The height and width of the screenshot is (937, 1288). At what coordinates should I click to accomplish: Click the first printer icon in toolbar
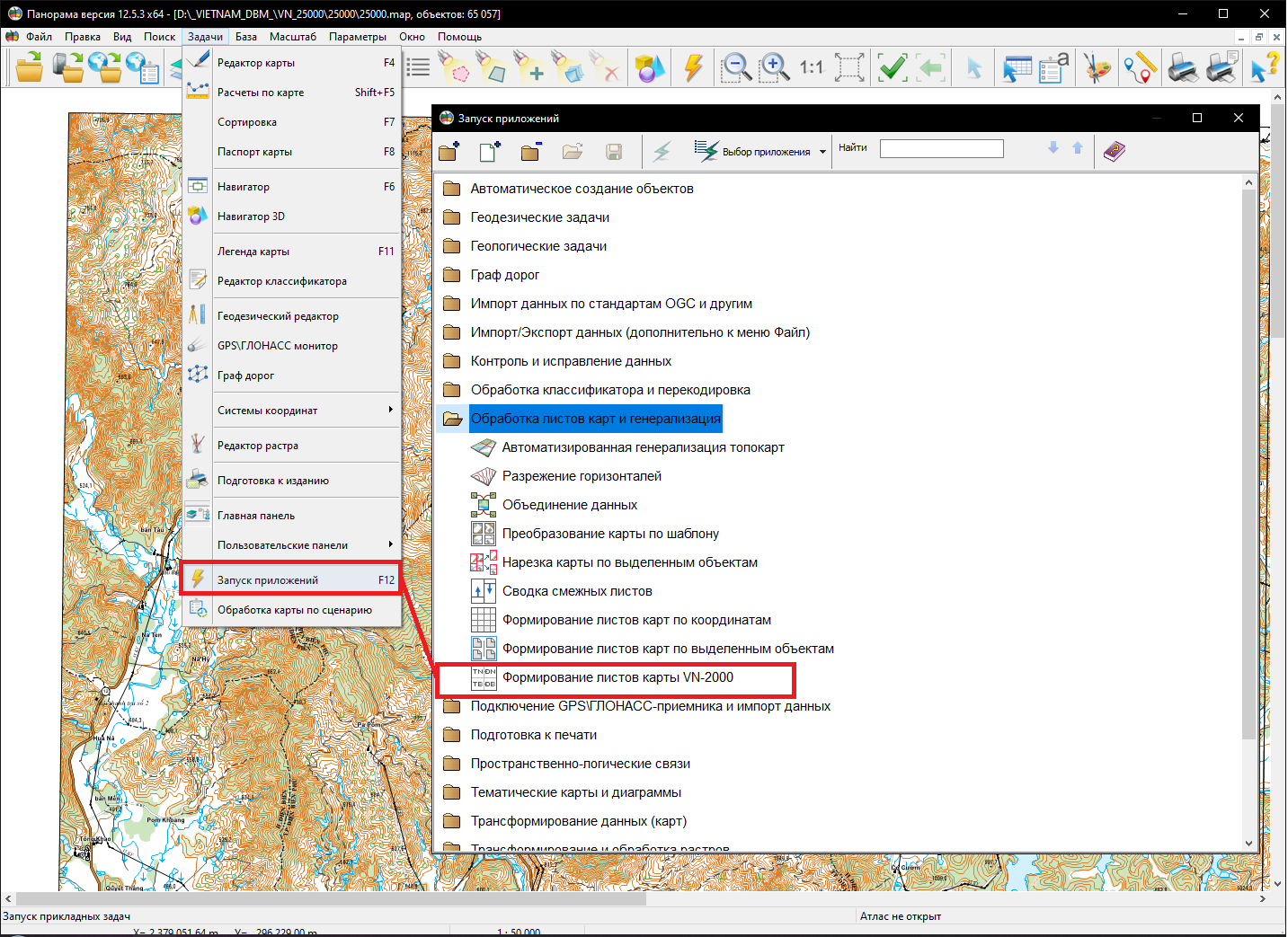pyautogui.click(x=1182, y=67)
